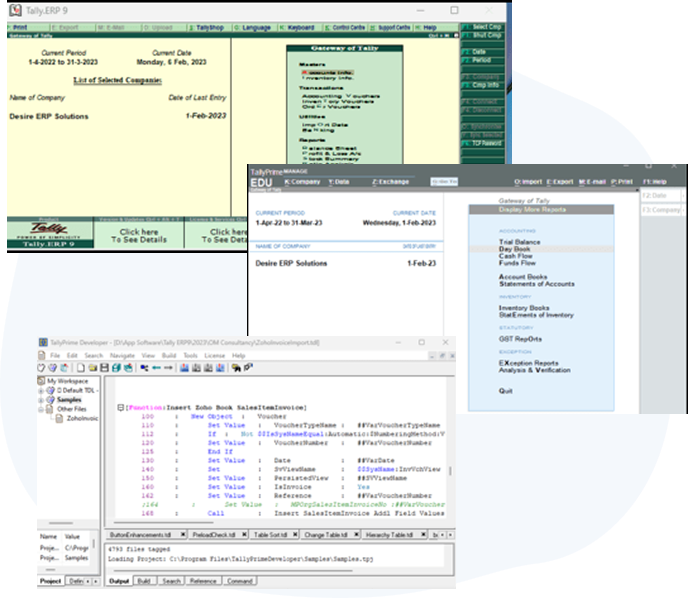This screenshot has width=688, height=598.
Task: Collapse the Other Files tree node
Action: click(x=41, y=408)
